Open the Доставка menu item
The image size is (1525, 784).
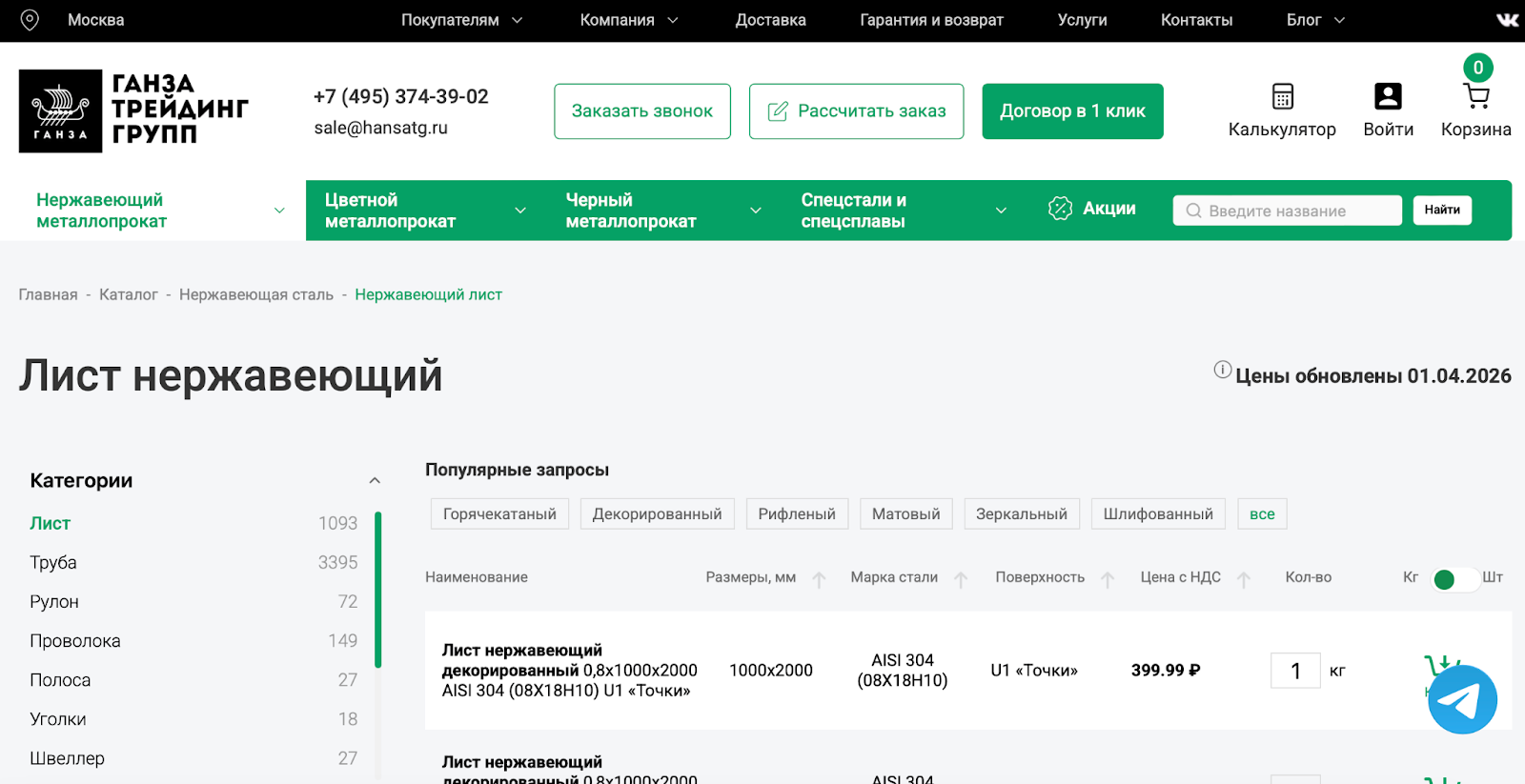point(770,20)
